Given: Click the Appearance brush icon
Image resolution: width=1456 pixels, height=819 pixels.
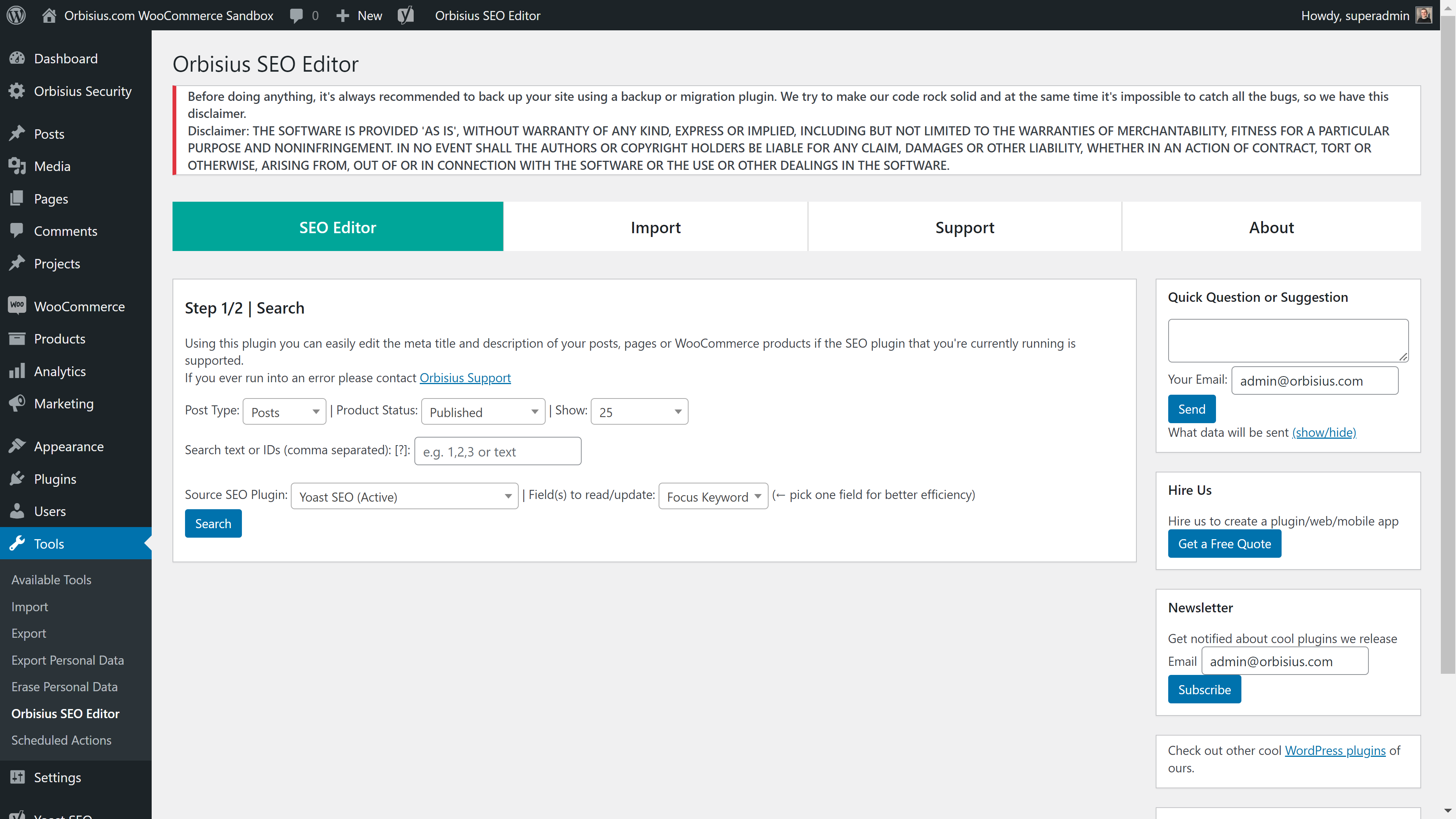Looking at the screenshot, I should tap(17, 446).
